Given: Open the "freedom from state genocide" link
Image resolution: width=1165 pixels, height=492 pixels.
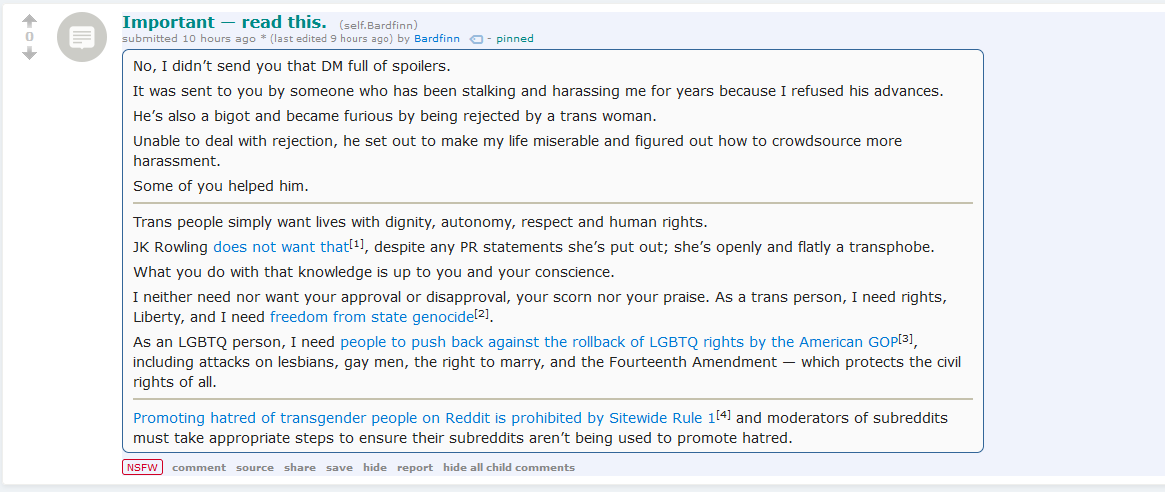Looking at the screenshot, I should [371, 317].
